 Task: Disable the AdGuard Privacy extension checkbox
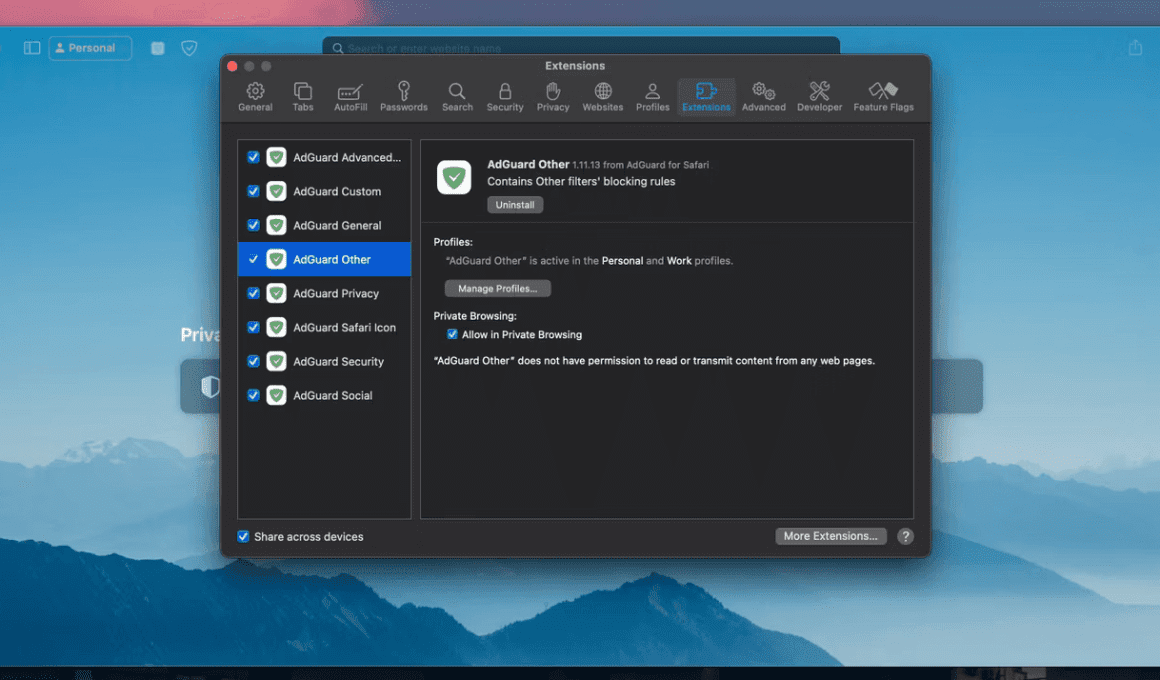pyautogui.click(x=253, y=293)
